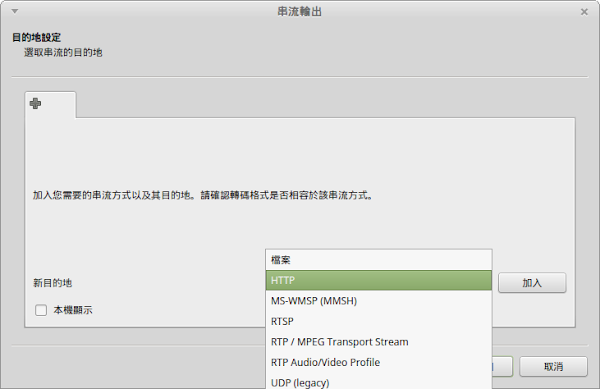Open the window menu arrow in title bar
The height and width of the screenshot is (389, 600).
[x=15, y=11]
